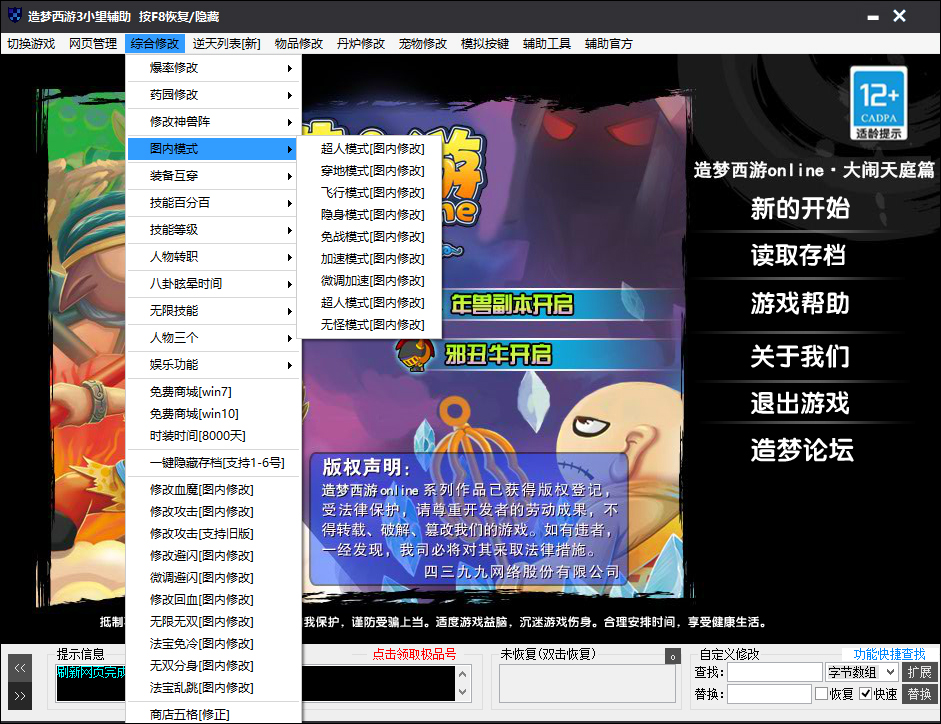Open the 模拟按键 menu

(x=485, y=44)
